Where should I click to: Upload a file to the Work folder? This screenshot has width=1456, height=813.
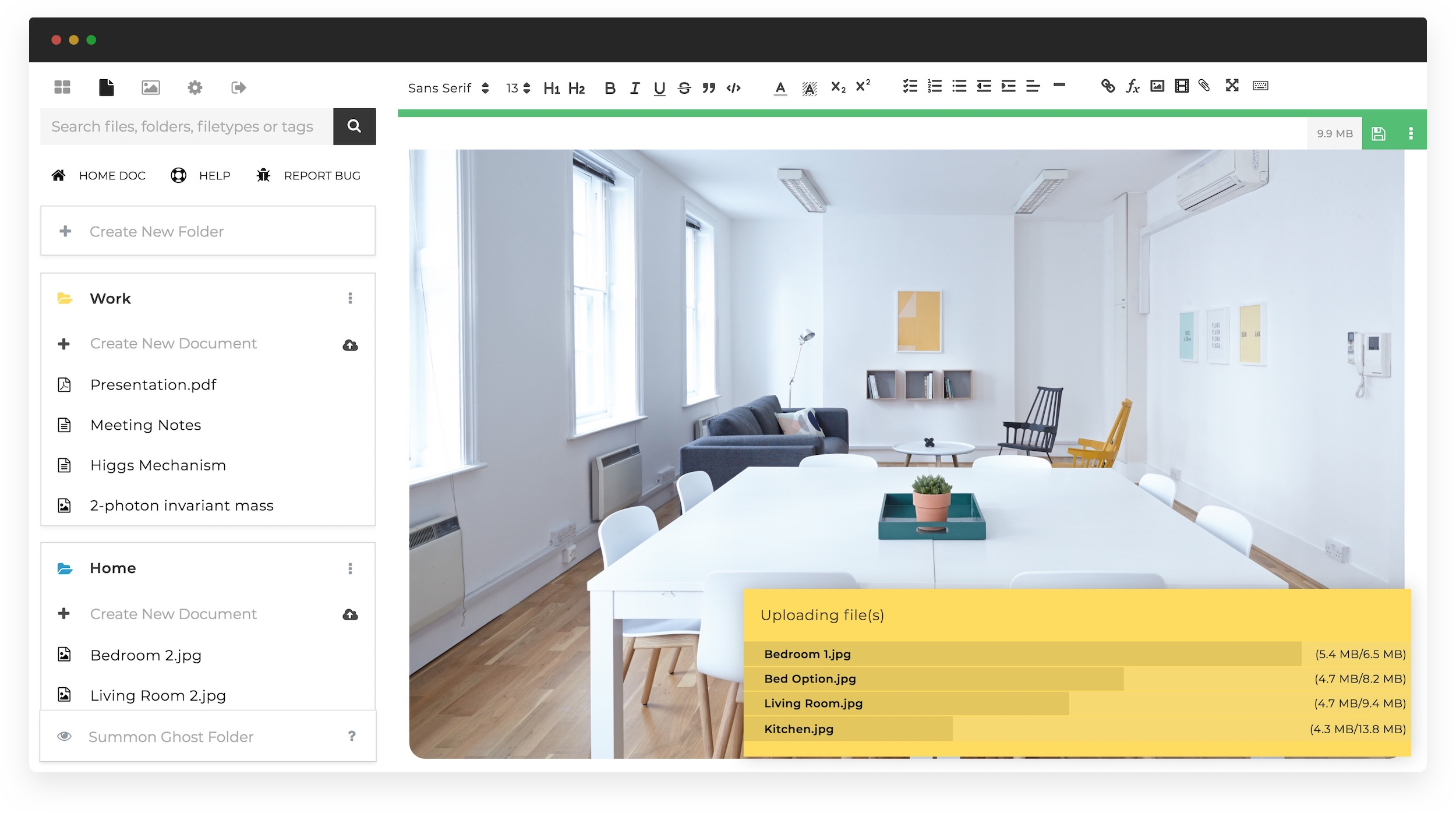coord(350,345)
